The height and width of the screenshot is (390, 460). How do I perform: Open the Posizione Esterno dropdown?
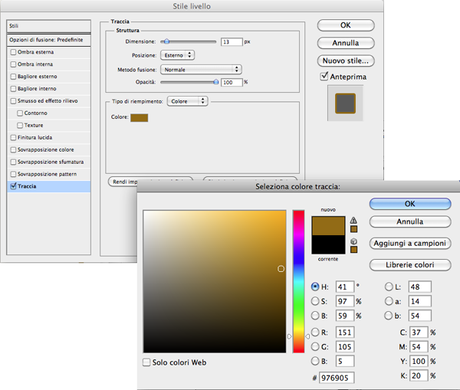(x=177, y=55)
